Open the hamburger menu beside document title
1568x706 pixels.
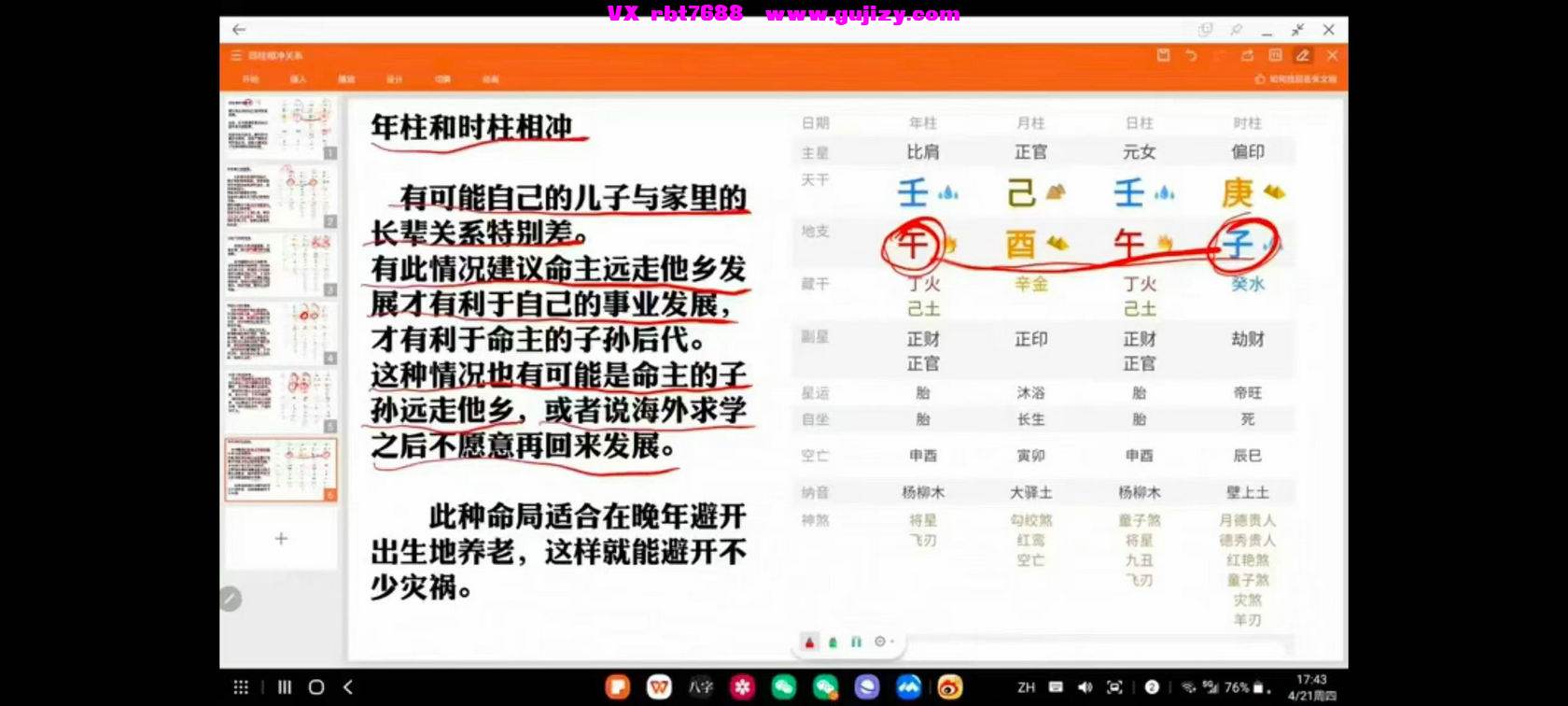click(x=236, y=56)
